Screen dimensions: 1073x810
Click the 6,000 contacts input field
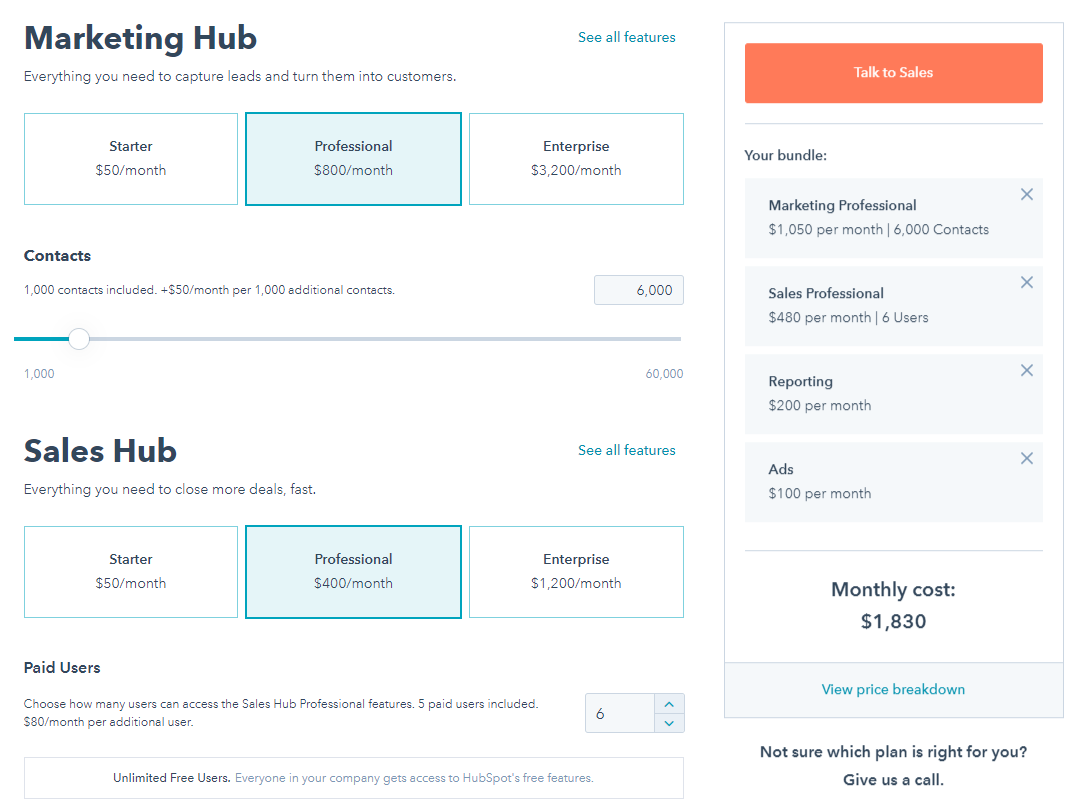638,289
